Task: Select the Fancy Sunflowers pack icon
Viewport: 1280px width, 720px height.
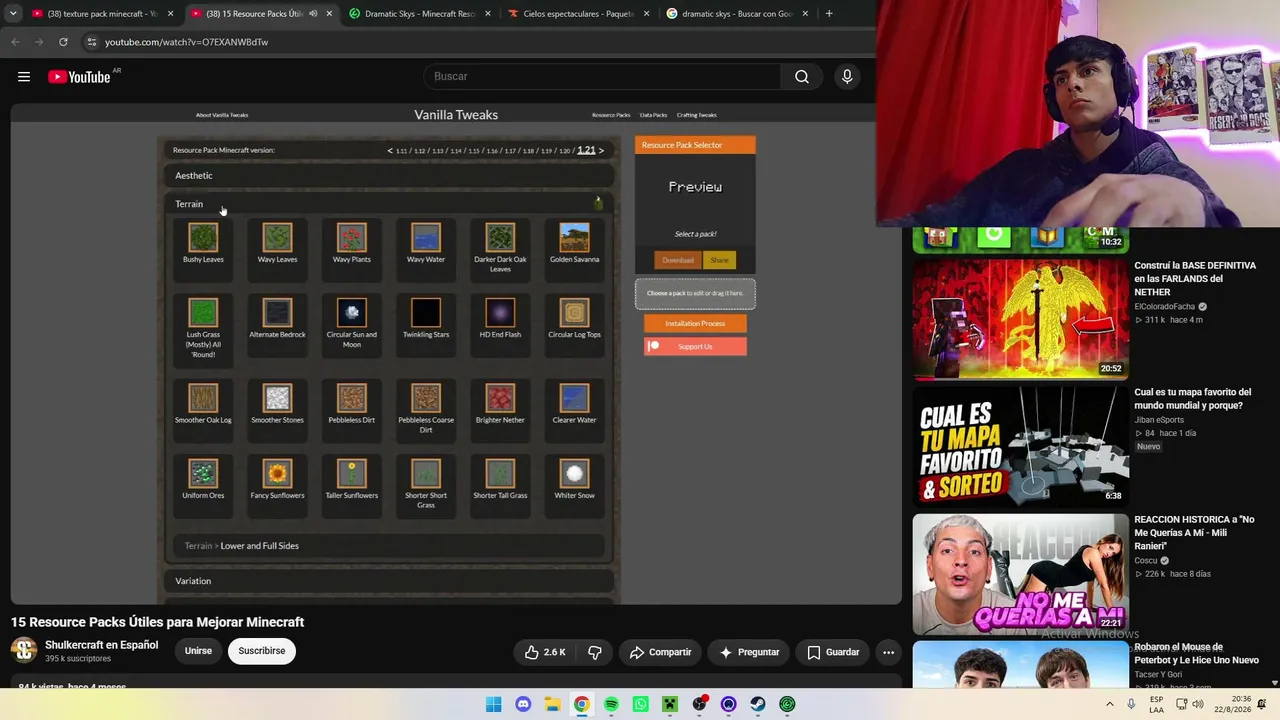Action: [x=277, y=473]
